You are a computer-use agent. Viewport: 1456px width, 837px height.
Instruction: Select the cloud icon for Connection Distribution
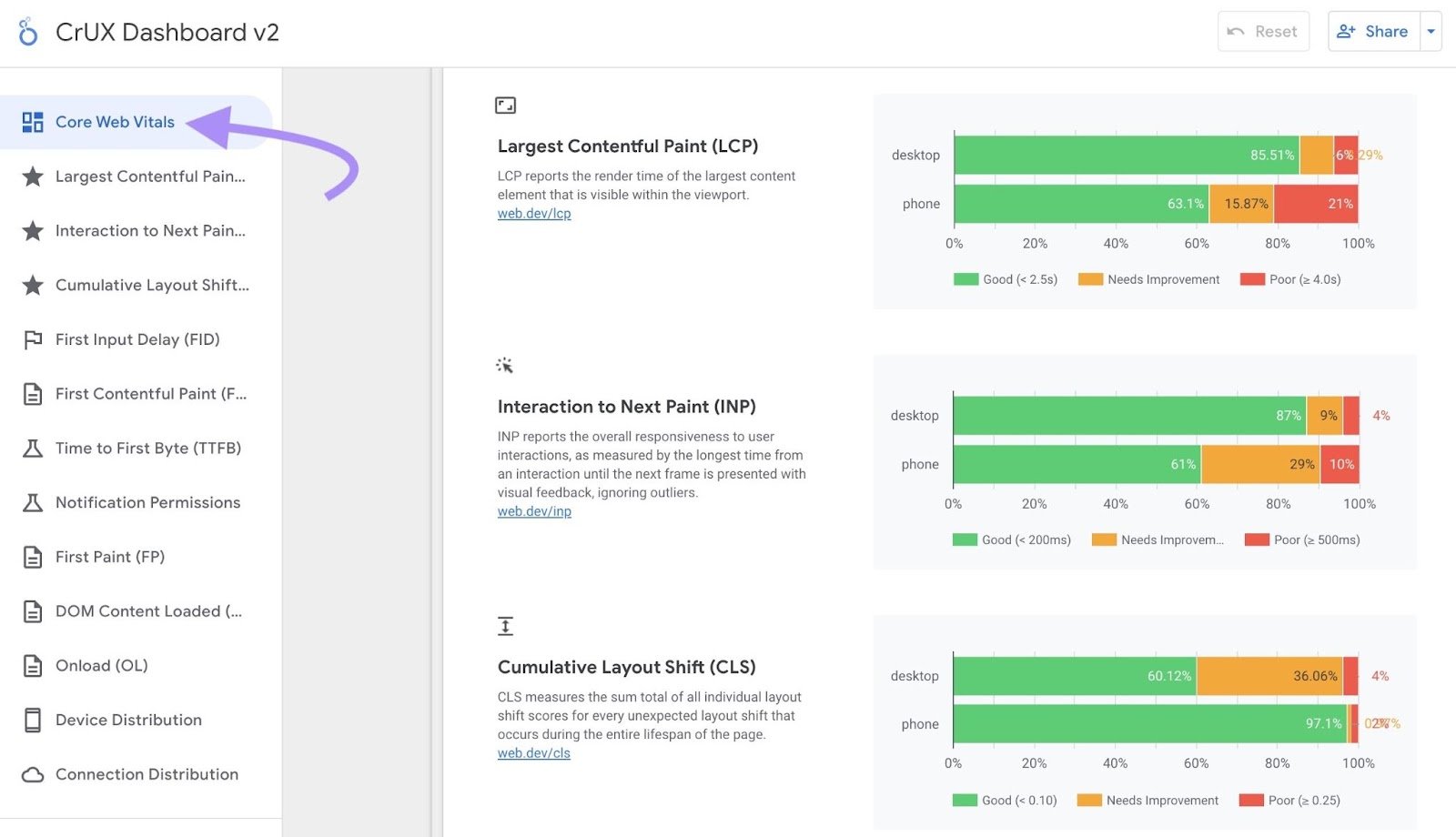[x=33, y=774]
